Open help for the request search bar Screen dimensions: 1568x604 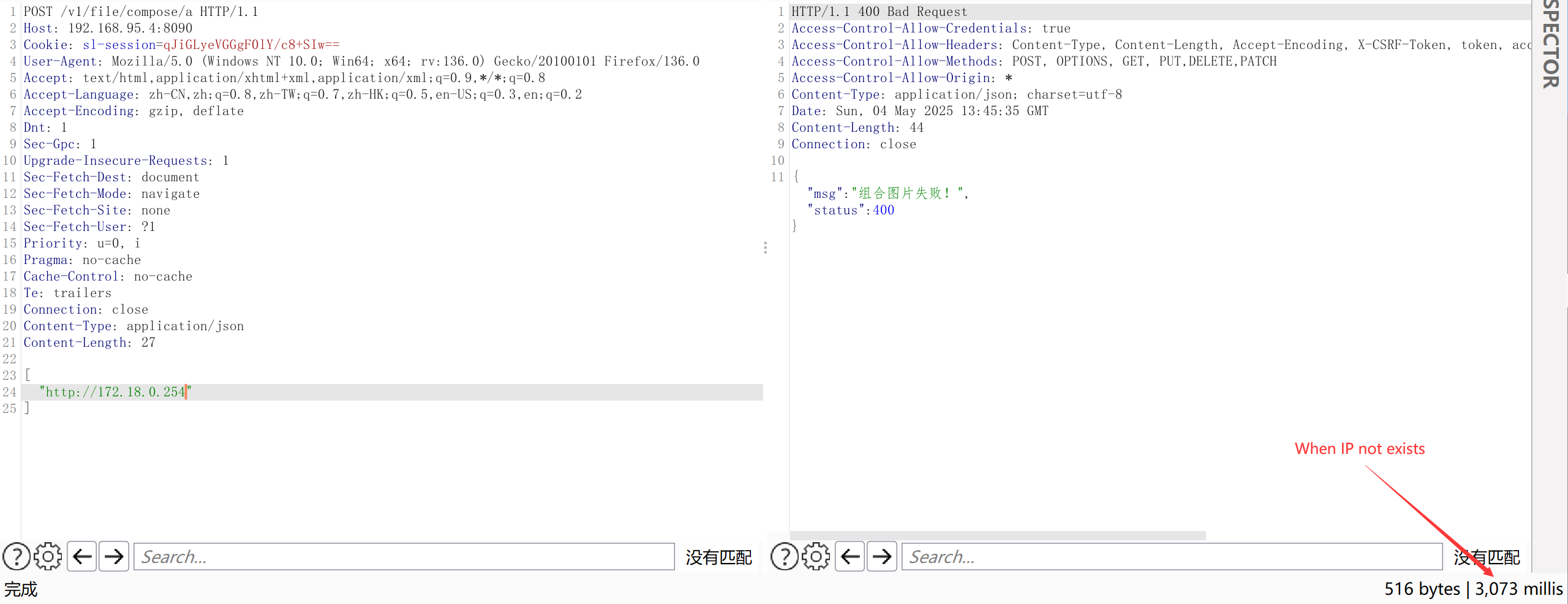point(16,556)
